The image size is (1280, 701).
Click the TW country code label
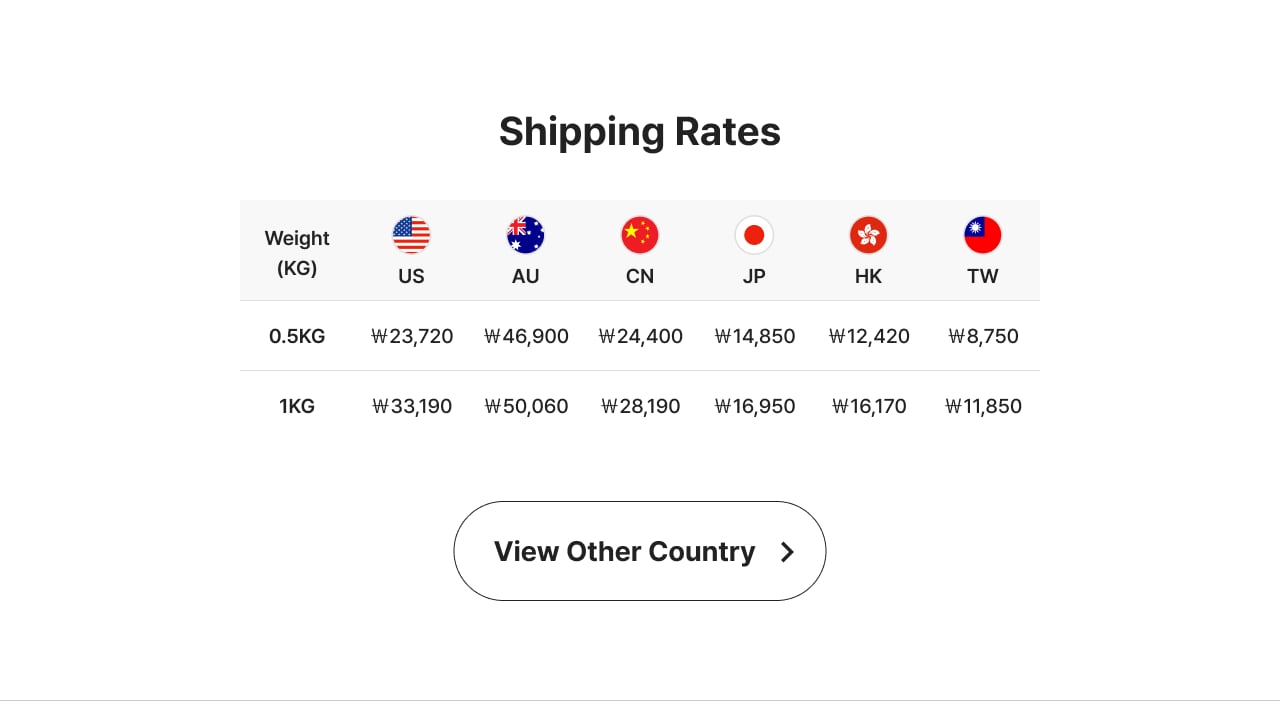point(982,276)
